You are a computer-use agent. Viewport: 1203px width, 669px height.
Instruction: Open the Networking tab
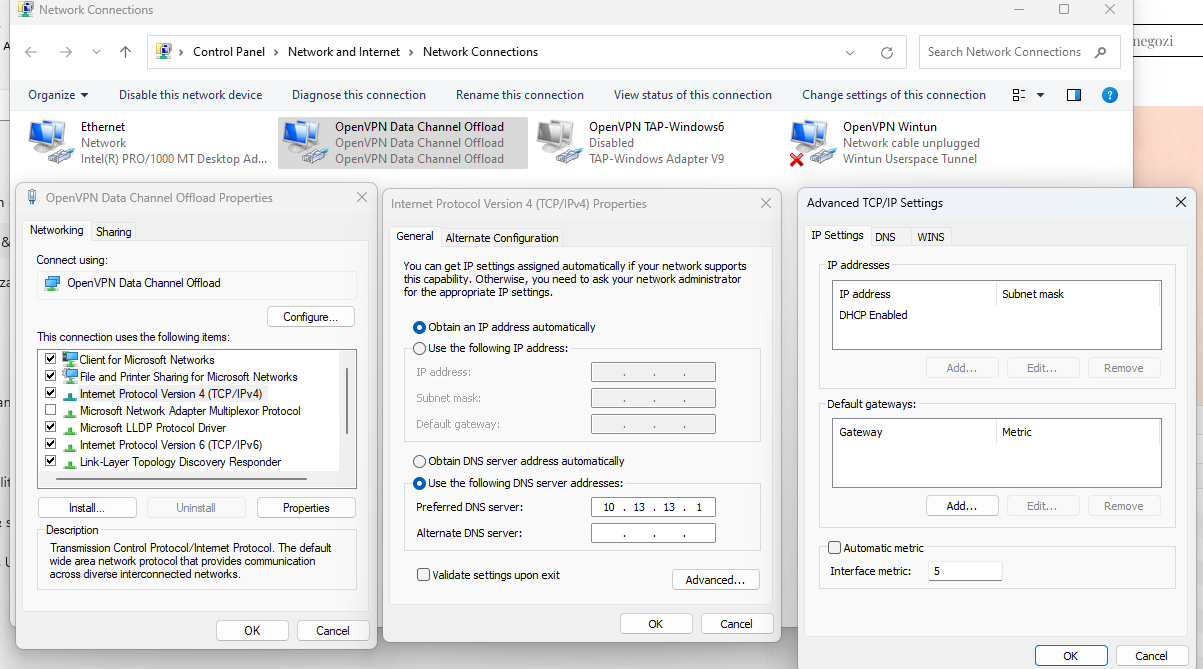pos(57,230)
